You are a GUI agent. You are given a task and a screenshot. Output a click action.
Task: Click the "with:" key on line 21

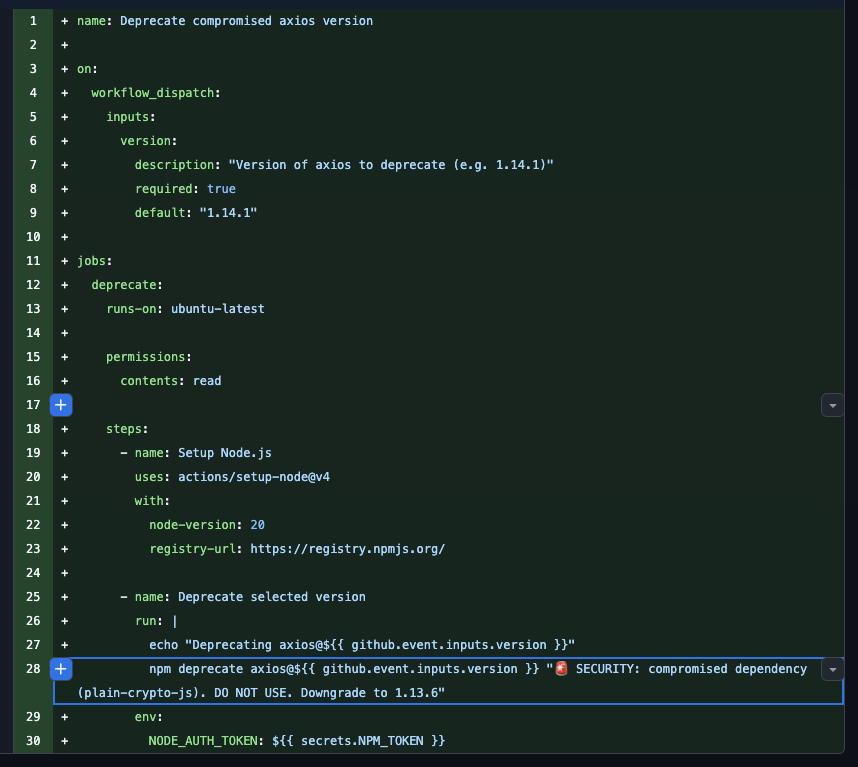pyautogui.click(x=152, y=501)
